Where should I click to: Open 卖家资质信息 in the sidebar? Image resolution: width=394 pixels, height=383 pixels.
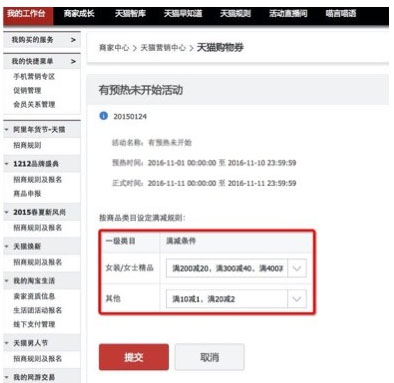[x=34, y=296]
